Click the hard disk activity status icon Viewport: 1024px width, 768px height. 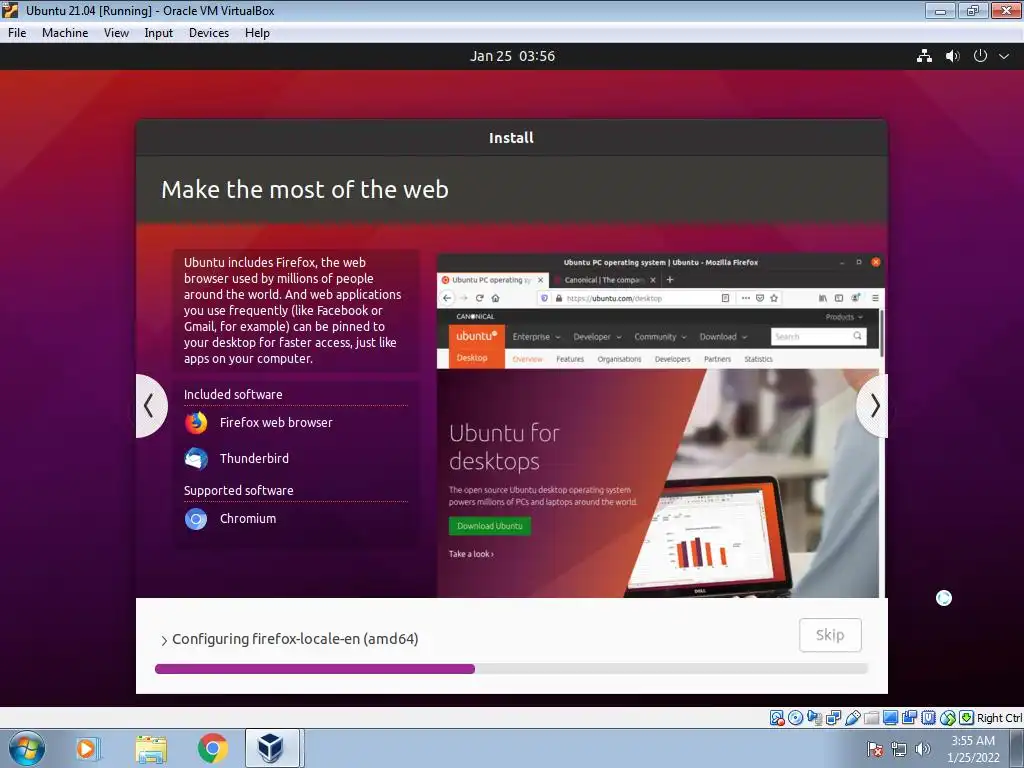(x=777, y=718)
